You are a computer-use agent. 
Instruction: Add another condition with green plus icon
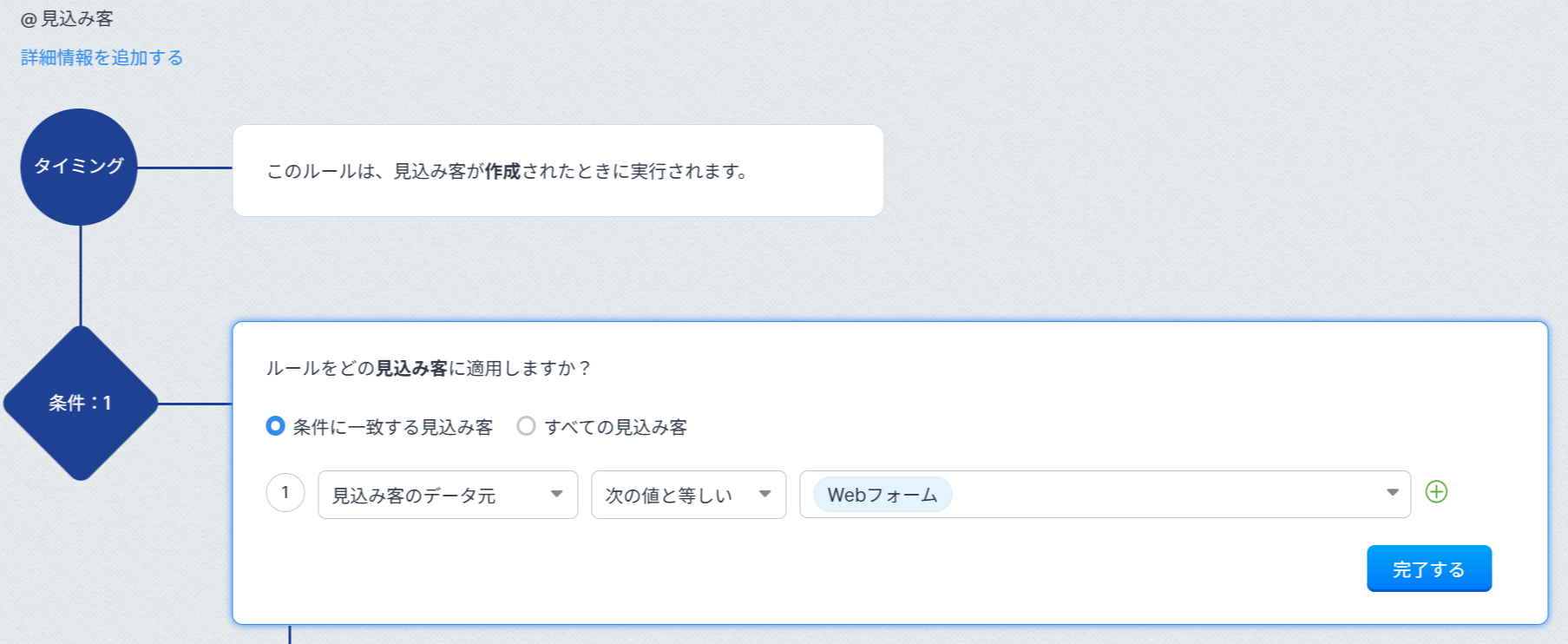(1436, 492)
